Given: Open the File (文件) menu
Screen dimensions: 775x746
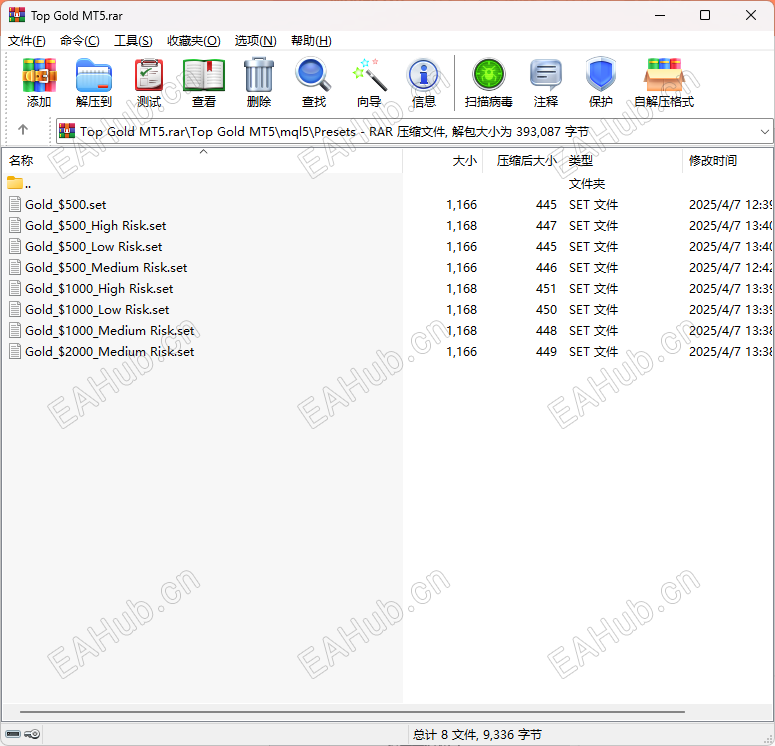Looking at the screenshot, I should (x=27, y=41).
